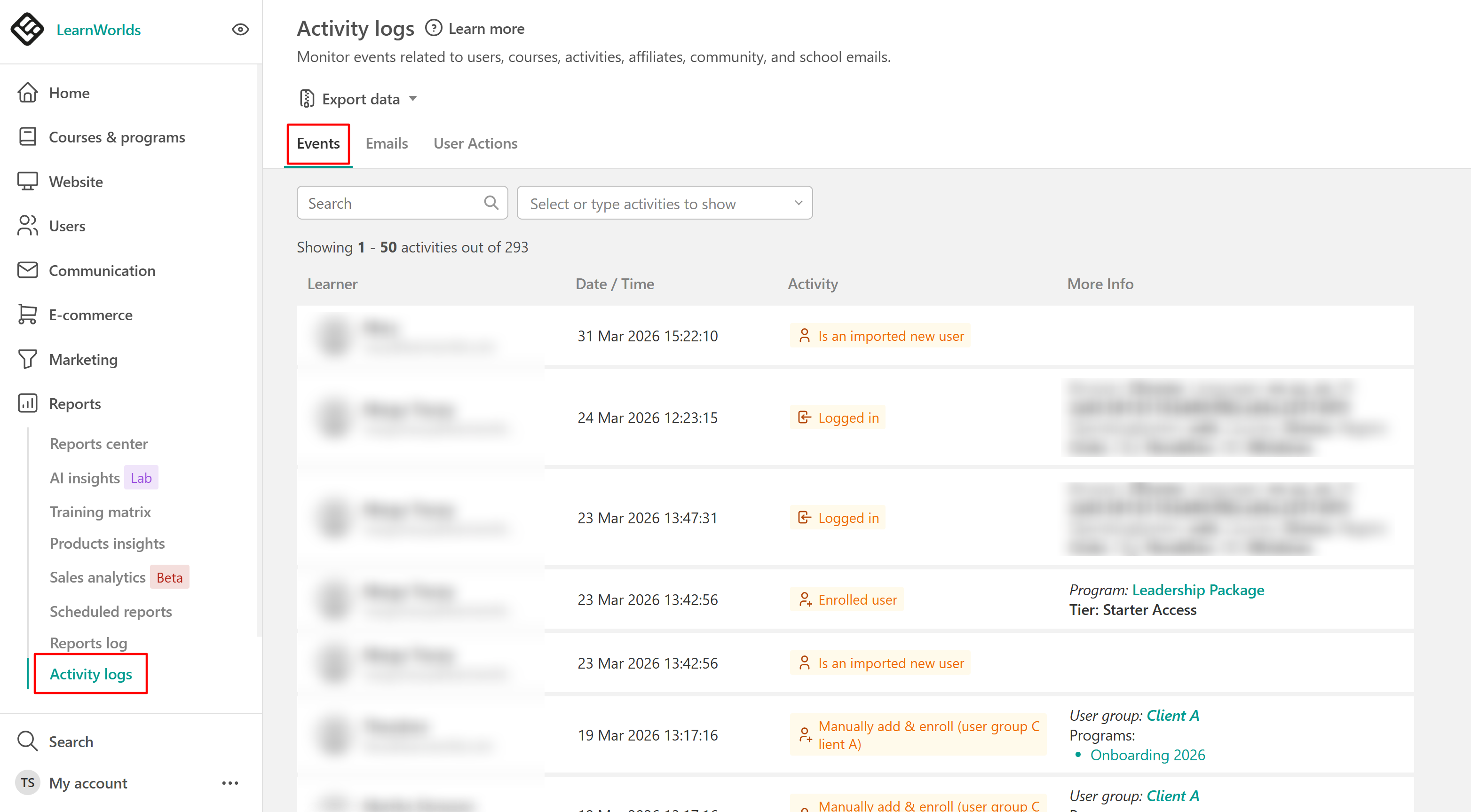This screenshot has height=812, width=1471.
Task: Open the Users section
Action: (x=67, y=226)
